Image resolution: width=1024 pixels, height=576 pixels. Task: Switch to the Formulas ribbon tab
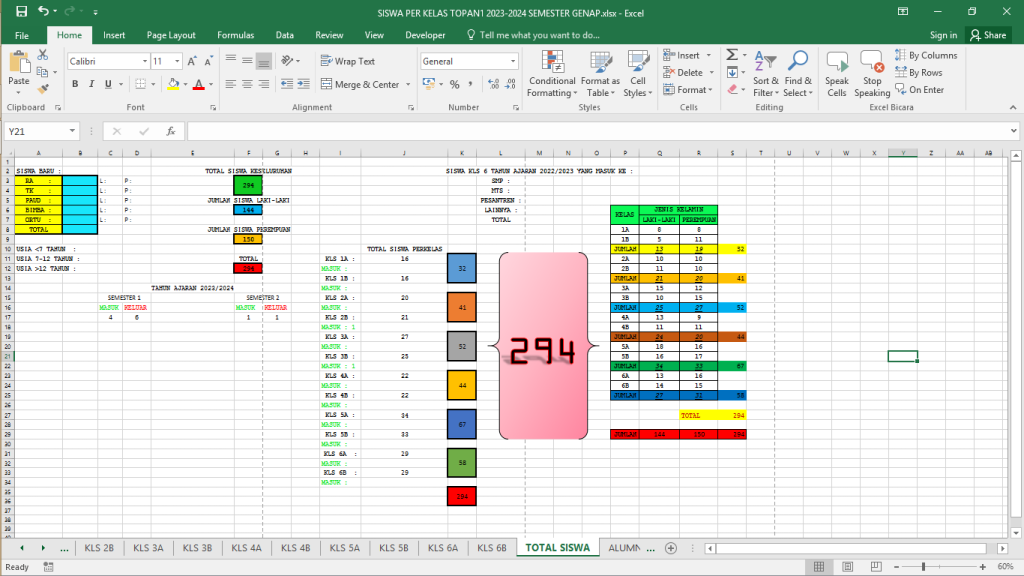[235, 35]
